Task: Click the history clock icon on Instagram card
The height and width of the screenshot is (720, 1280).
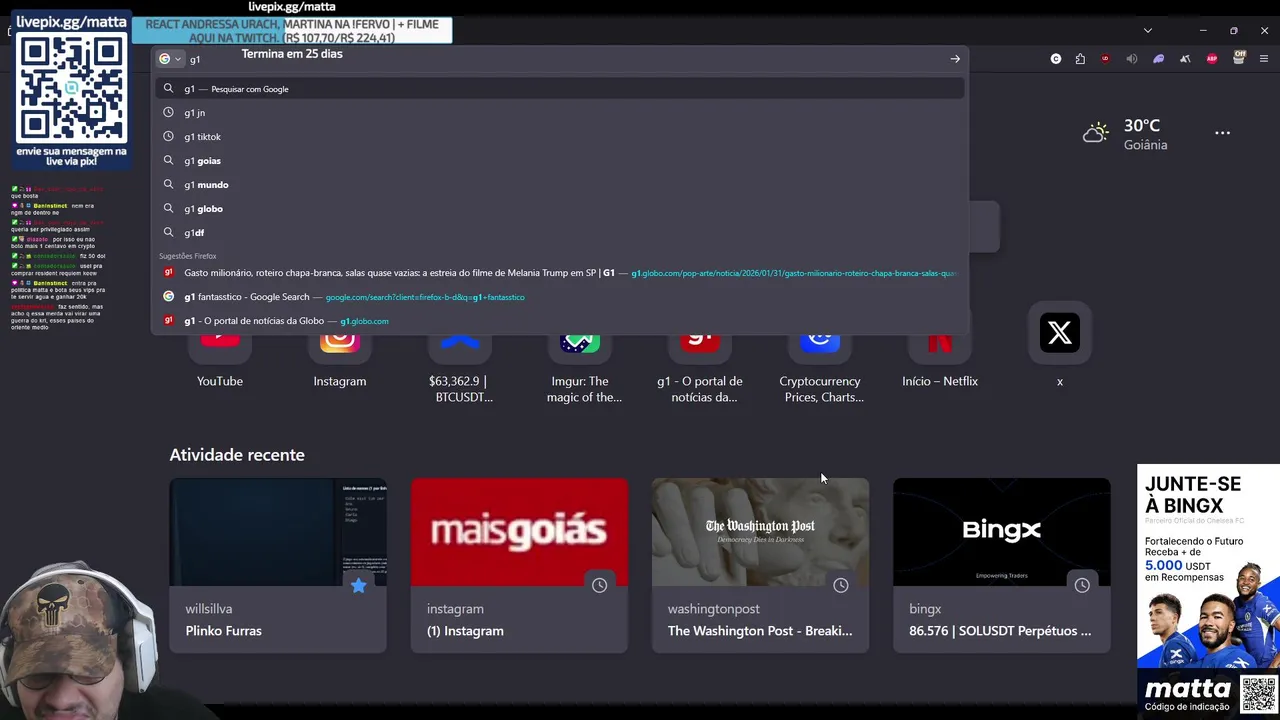Action: coord(599,586)
